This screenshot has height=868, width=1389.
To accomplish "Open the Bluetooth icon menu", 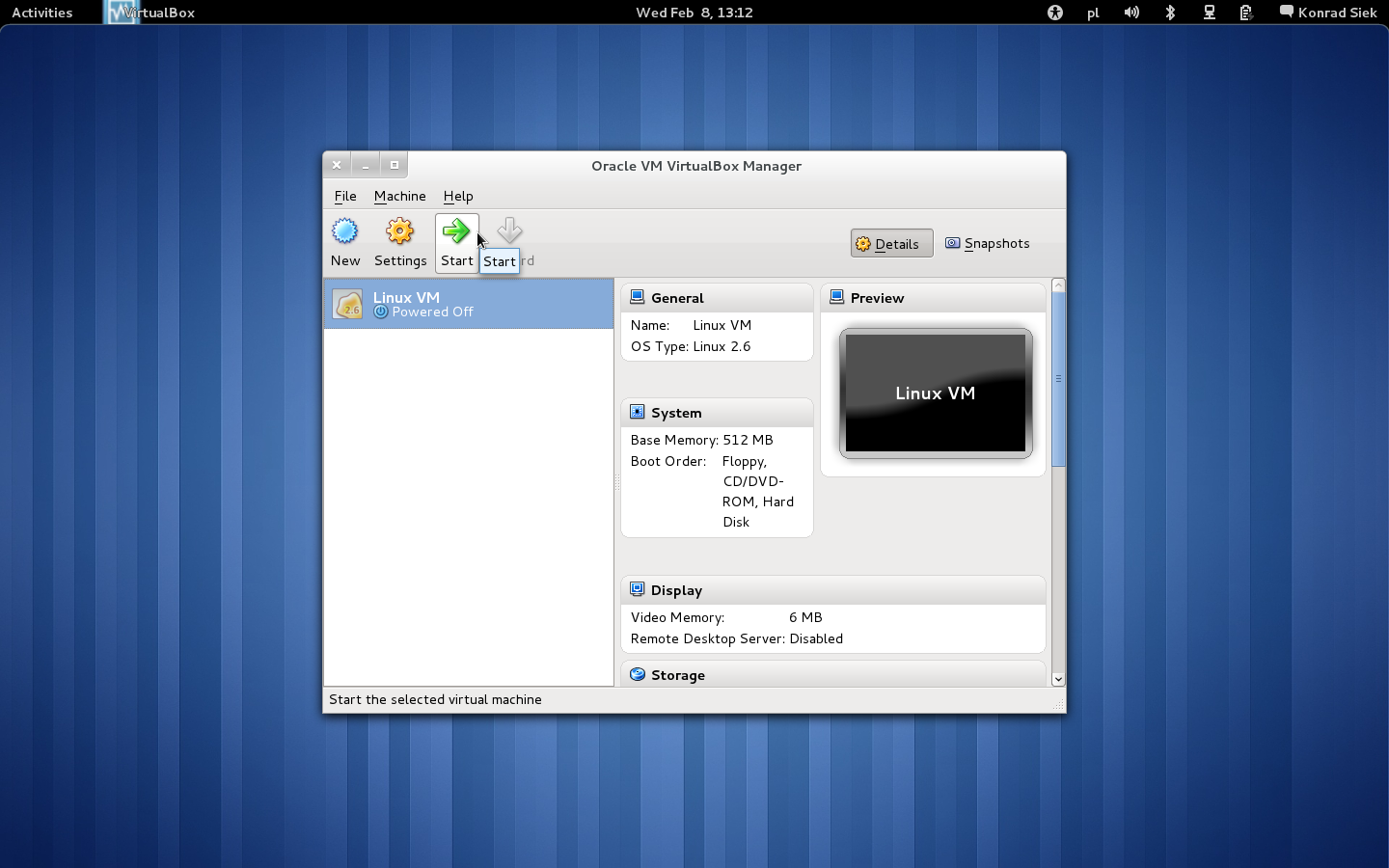I will pos(1170,13).
